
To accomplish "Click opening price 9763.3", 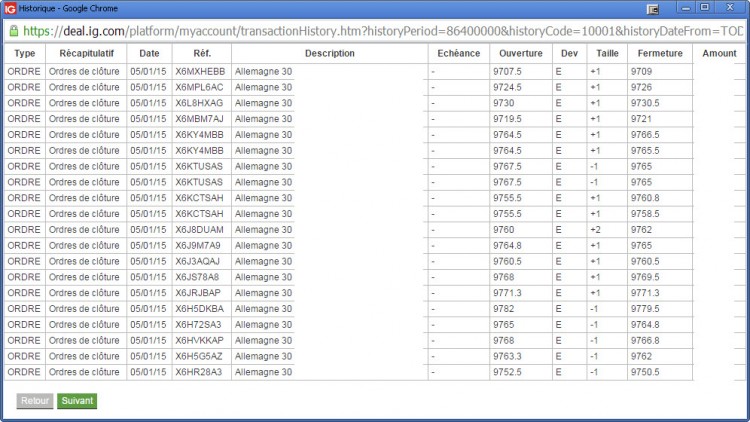I will point(507,356).
